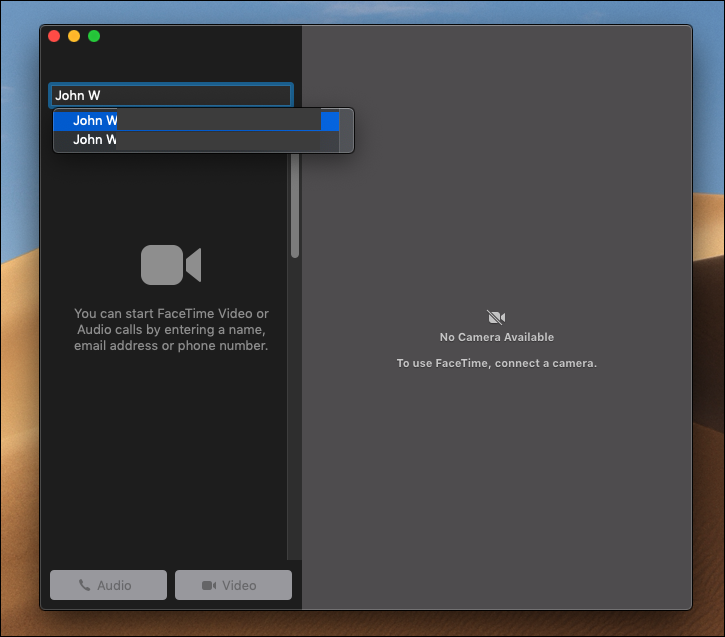This screenshot has height=637, width=725.
Task: Choose the second John W suggestion
Action: [196, 140]
